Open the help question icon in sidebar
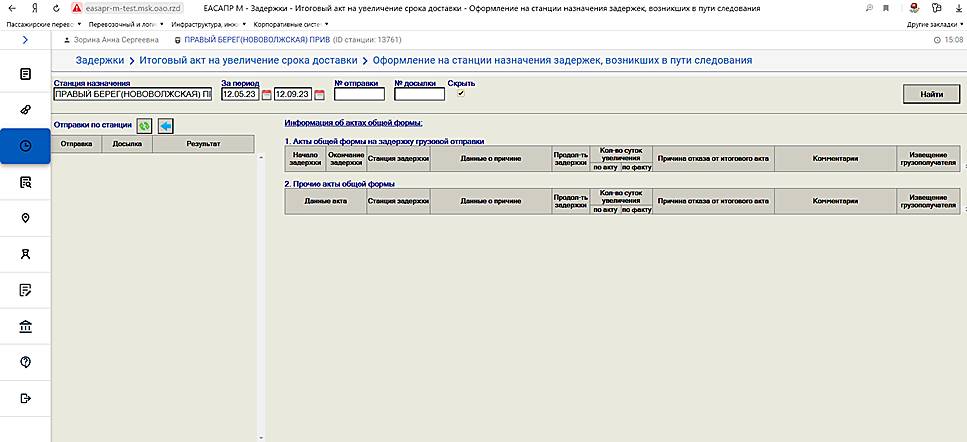 point(25,362)
